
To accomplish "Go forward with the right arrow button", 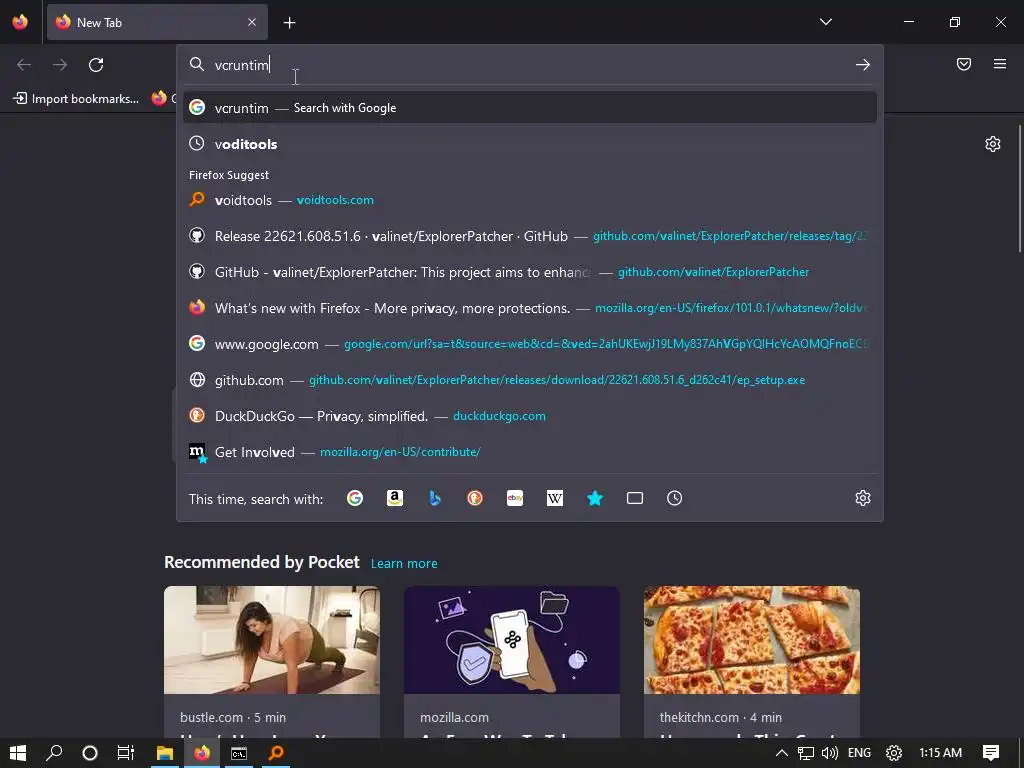I will (x=60, y=65).
